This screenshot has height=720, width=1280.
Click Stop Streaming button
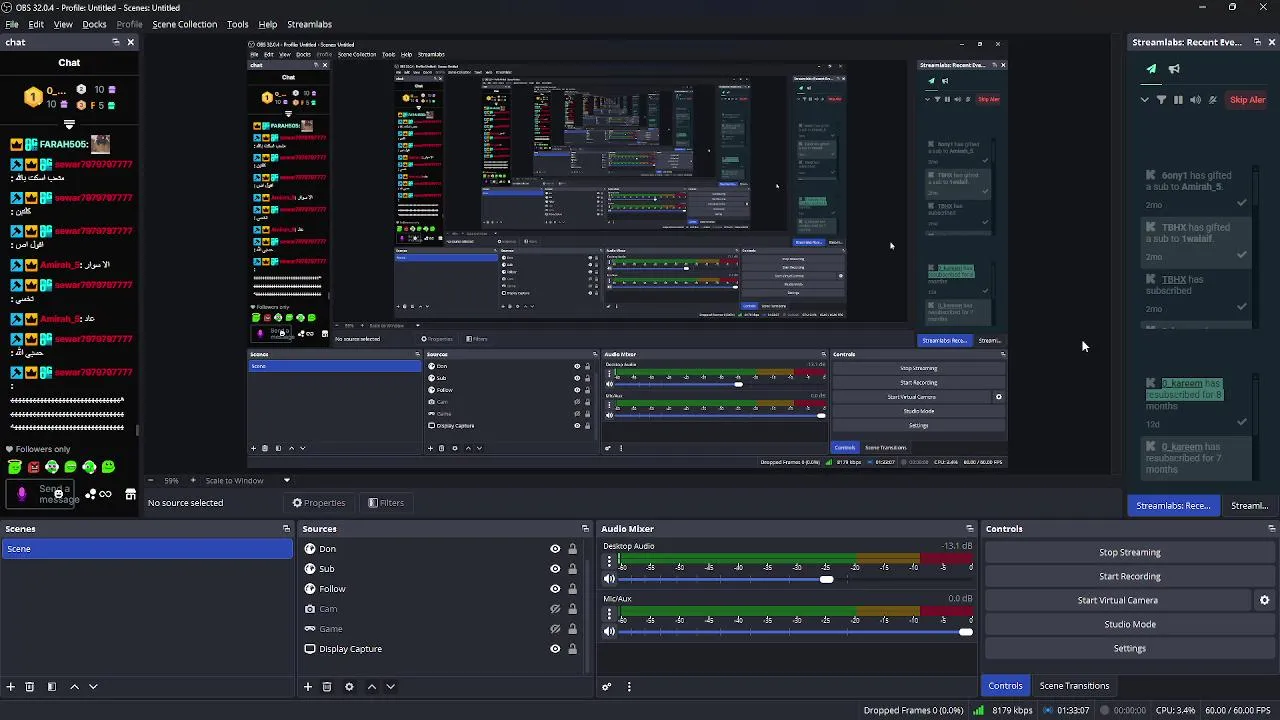(x=1130, y=552)
